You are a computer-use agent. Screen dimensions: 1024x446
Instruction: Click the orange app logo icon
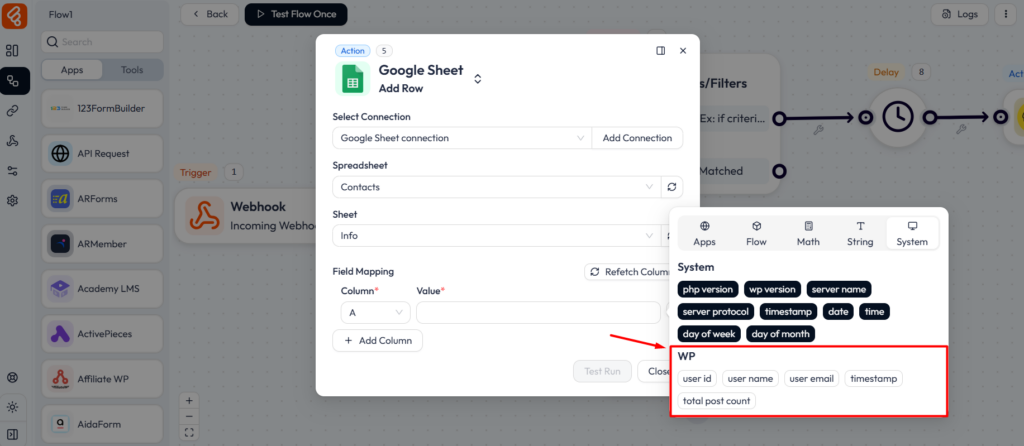(x=14, y=15)
